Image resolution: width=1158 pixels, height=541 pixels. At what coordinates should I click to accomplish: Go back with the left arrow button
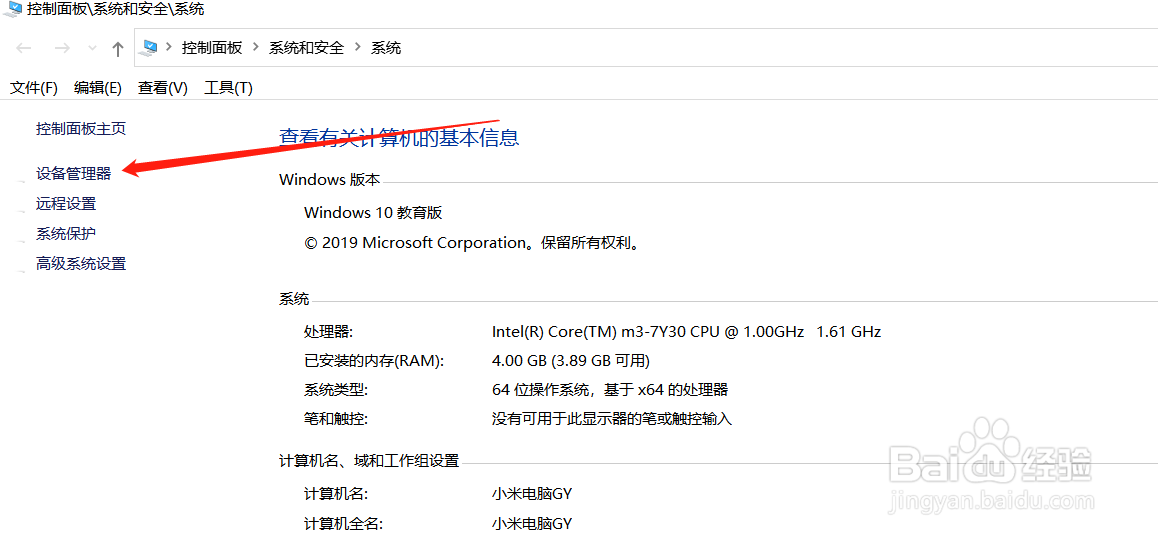point(24,49)
